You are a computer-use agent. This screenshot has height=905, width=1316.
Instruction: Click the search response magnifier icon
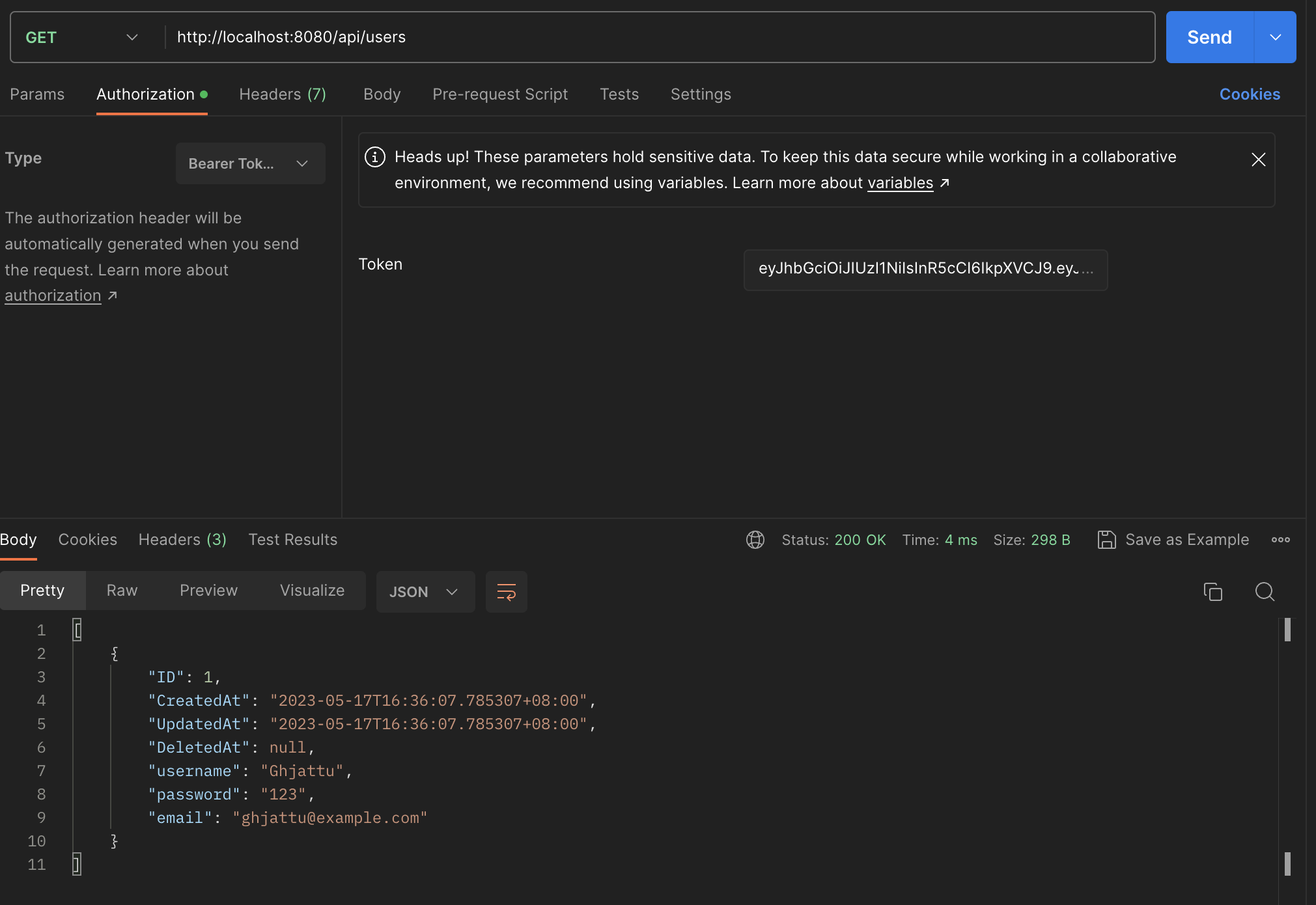click(x=1265, y=592)
